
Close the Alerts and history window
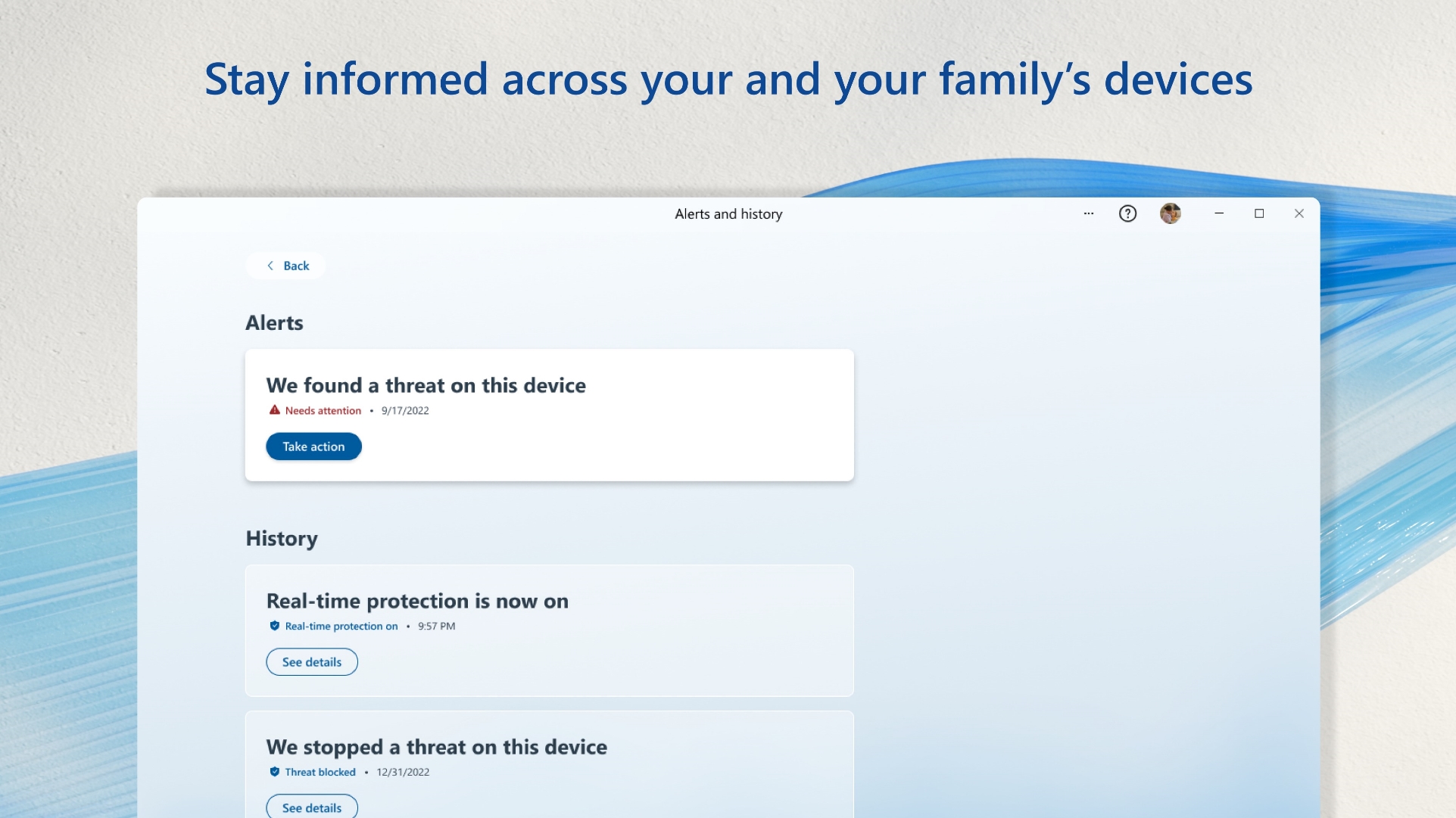(x=1299, y=214)
